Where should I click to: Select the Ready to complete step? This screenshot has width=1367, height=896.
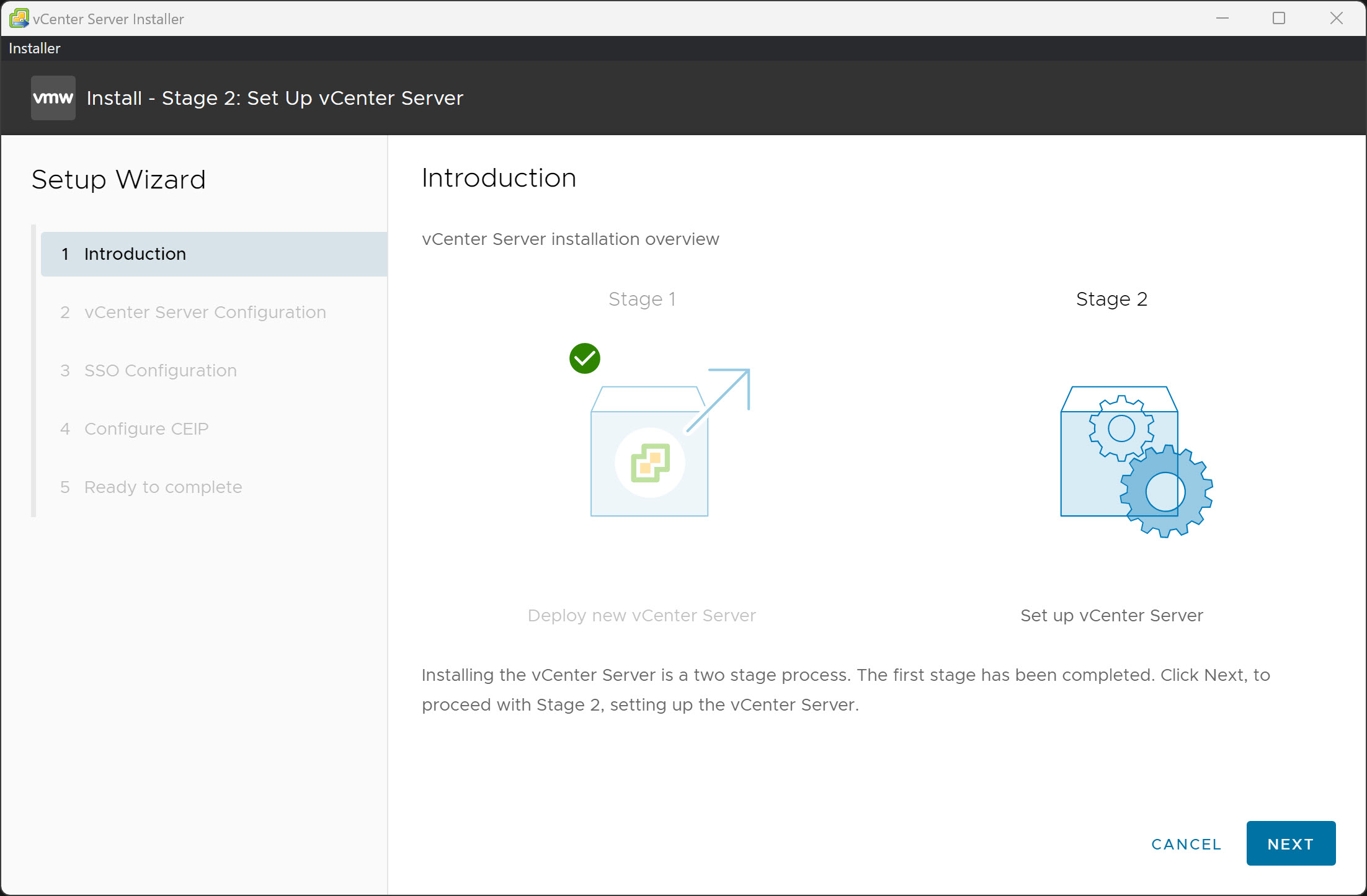pyautogui.click(x=163, y=487)
